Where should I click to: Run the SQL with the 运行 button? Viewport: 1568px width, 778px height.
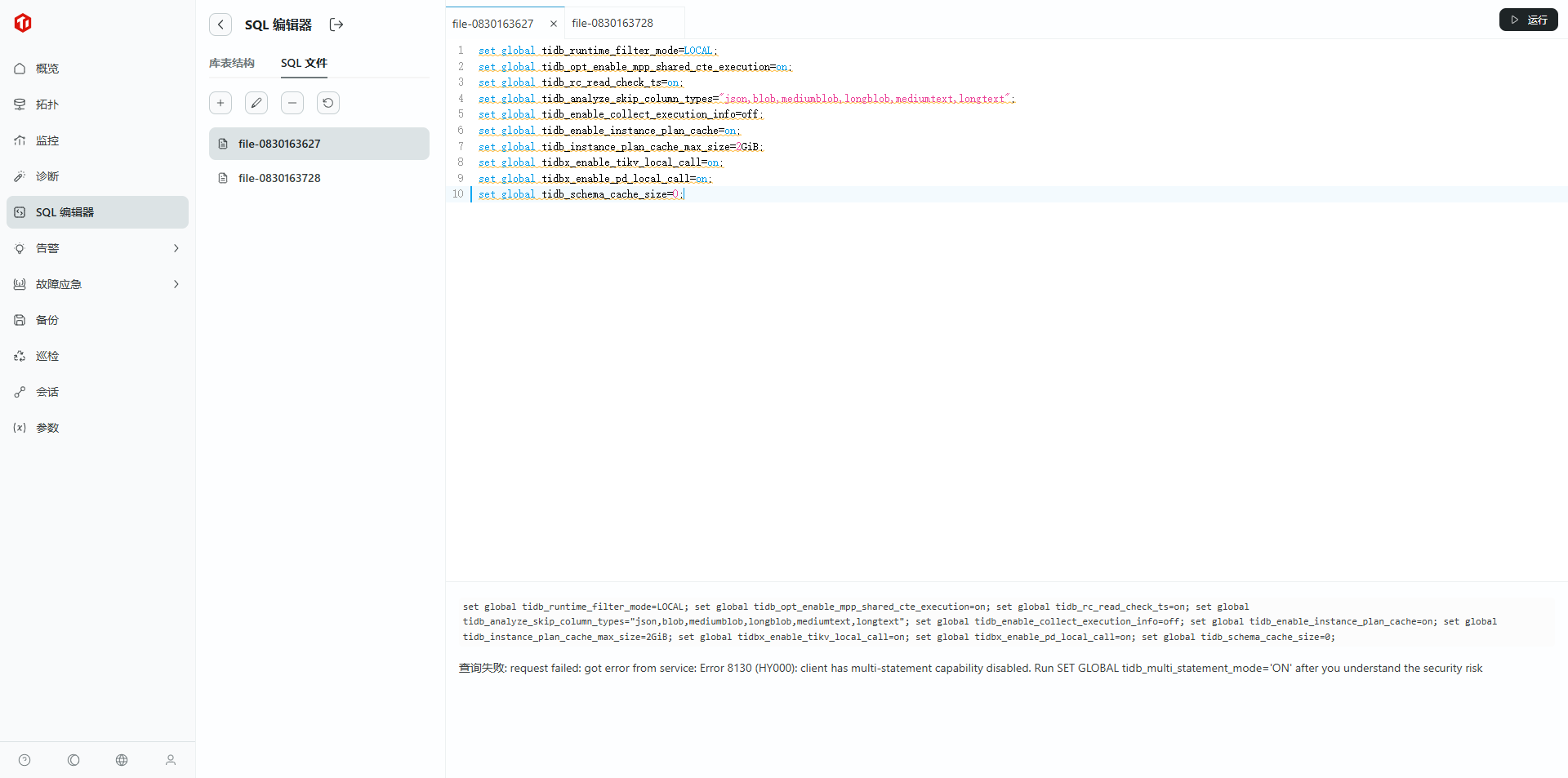tap(1528, 20)
